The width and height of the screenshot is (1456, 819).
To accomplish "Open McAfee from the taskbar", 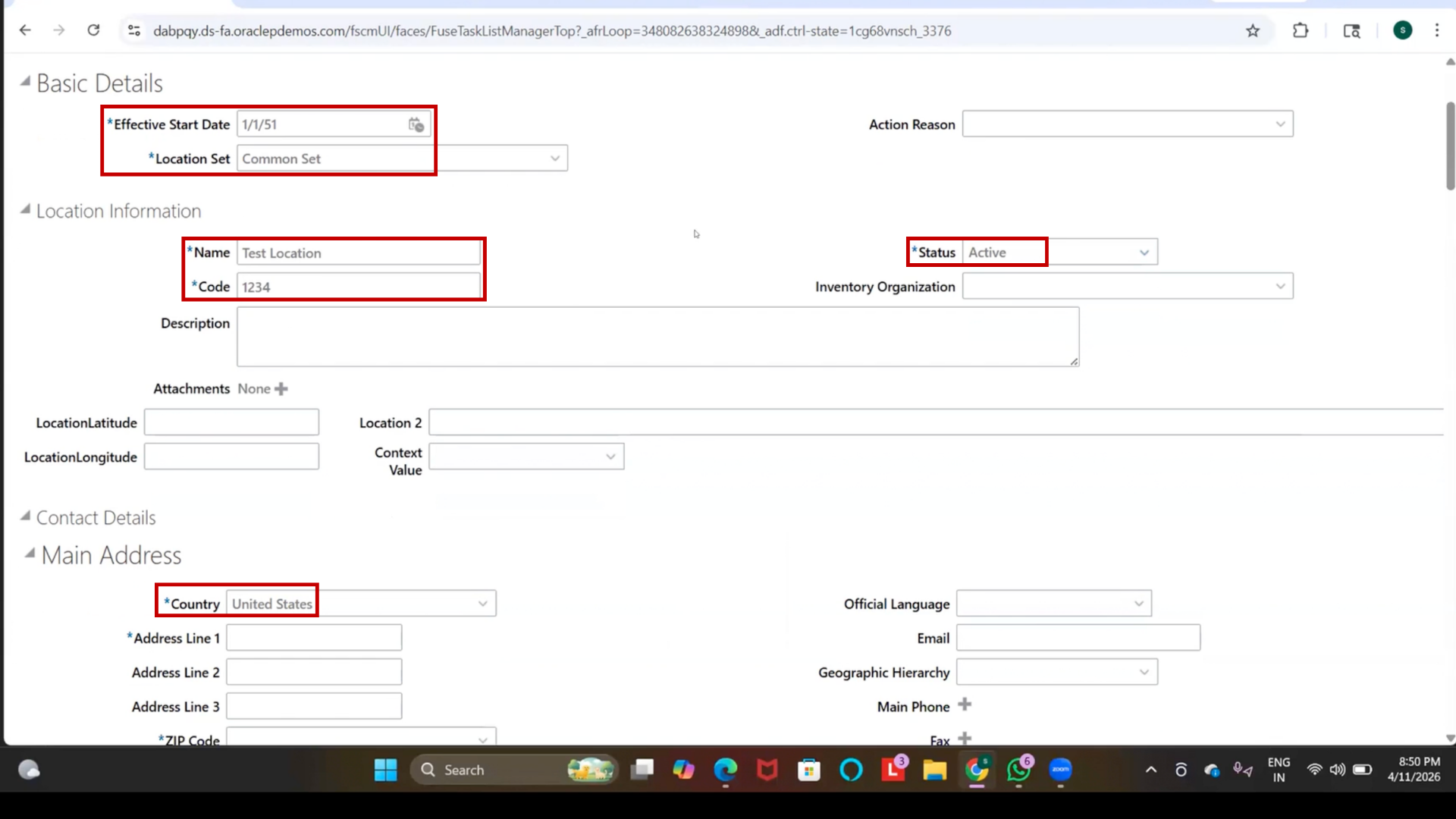I will click(x=767, y=770).
